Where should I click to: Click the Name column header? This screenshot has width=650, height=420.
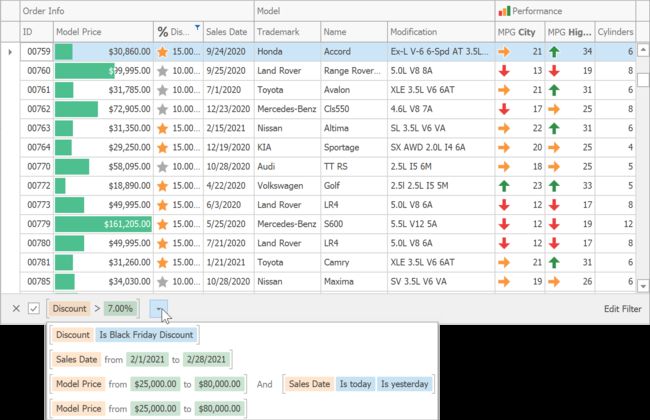354,32
